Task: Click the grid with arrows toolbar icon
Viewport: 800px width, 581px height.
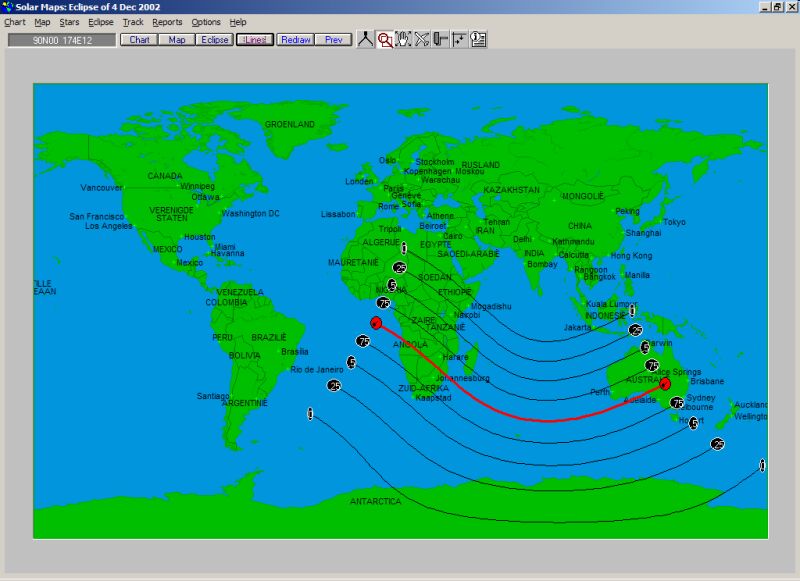Action: [x=459, y=40]
